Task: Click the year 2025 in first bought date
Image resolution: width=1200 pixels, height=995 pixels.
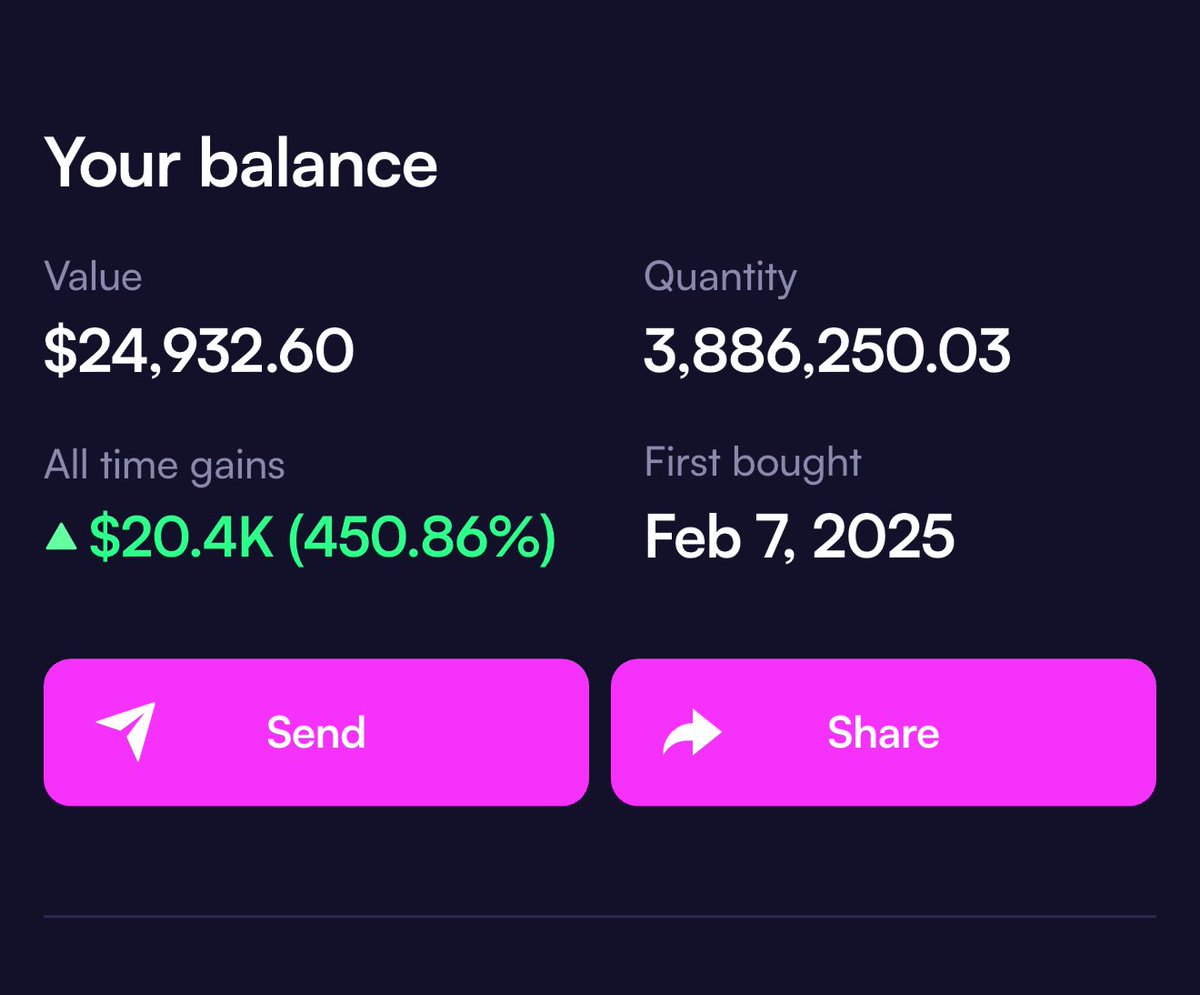Action: coord(883,537)
